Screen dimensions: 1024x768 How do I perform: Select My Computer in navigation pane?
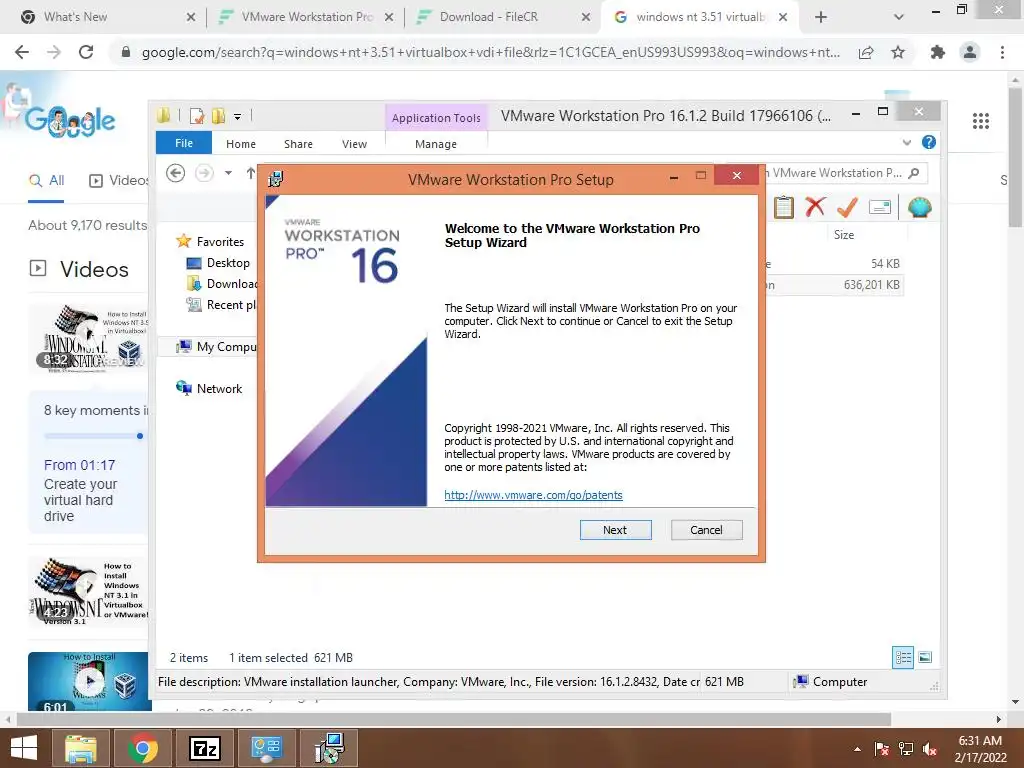pyautogui.click(x=216, y=347)
